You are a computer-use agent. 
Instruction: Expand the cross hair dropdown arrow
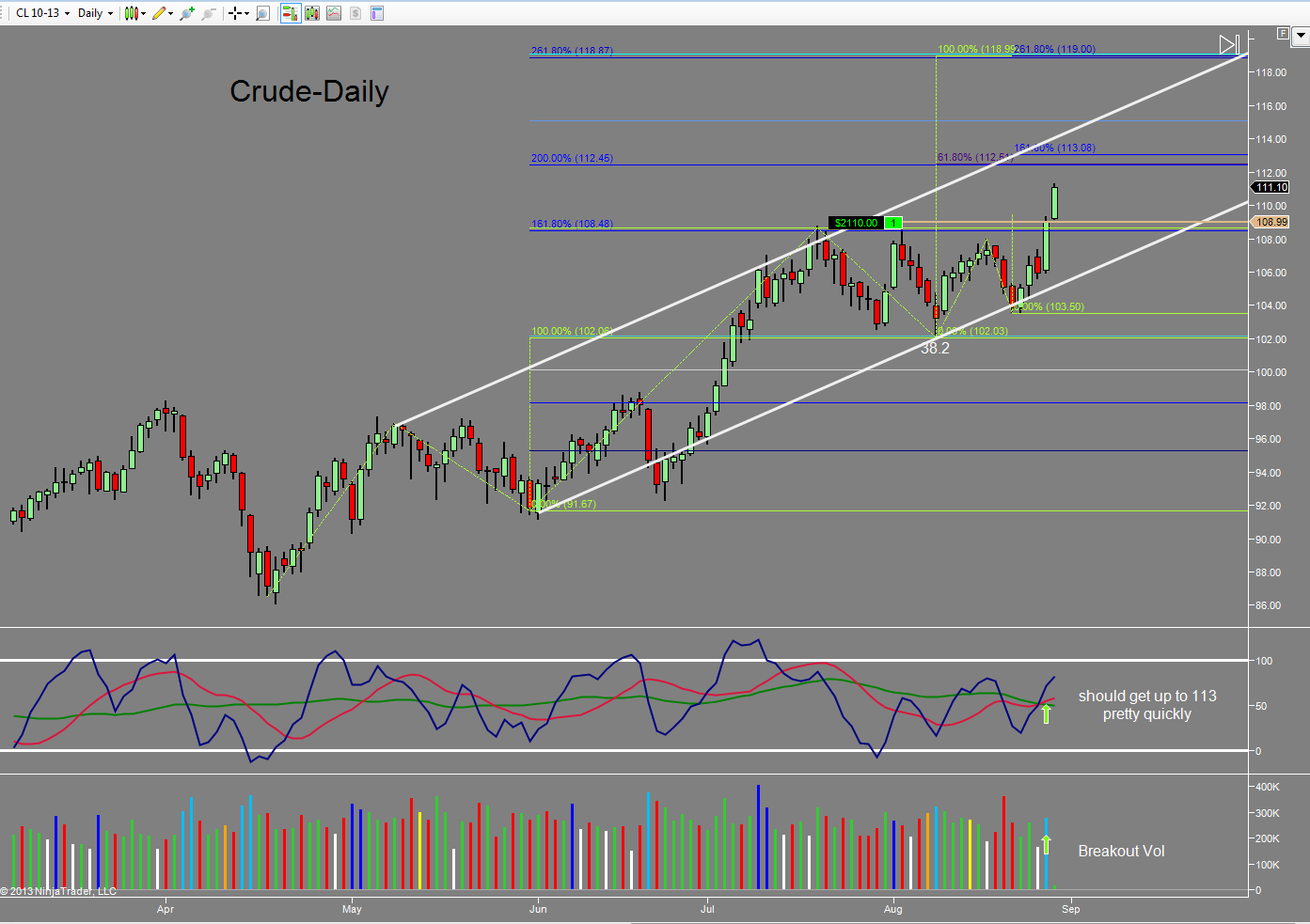click(x=246, y=13)
